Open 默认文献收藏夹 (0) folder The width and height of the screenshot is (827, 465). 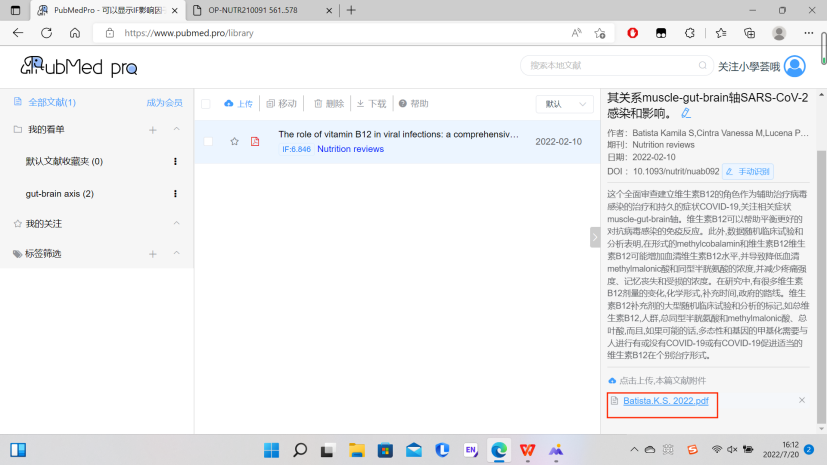click(64, 161)
